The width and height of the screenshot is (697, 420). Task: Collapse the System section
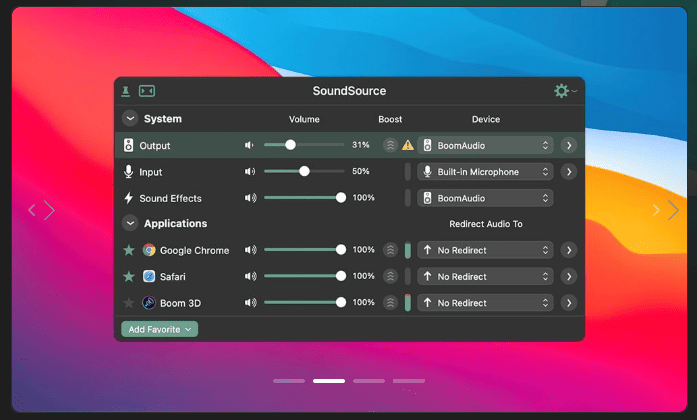point(130,119)
